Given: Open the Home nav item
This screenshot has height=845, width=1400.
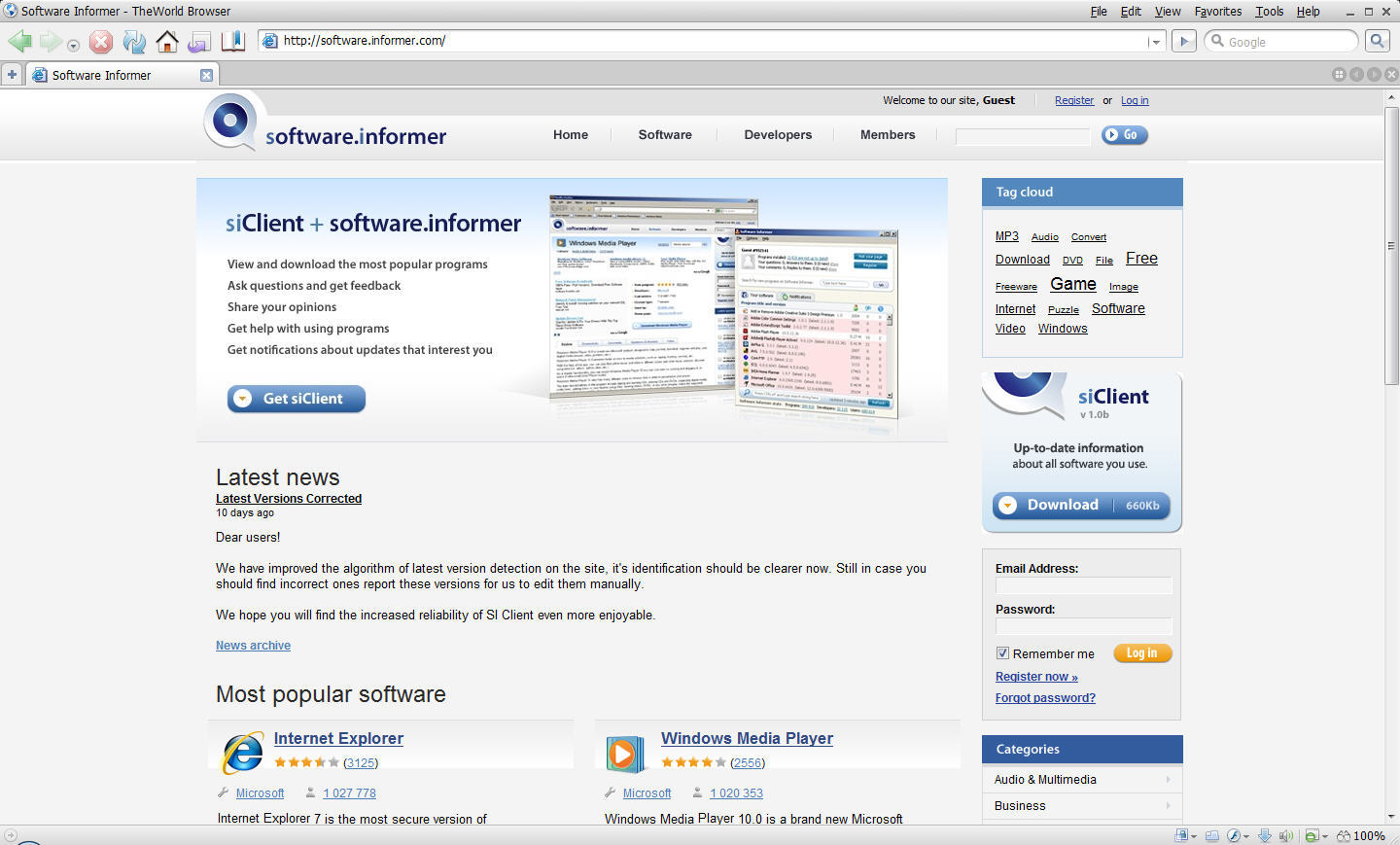Looking at the screenshot, I should 571,135.
